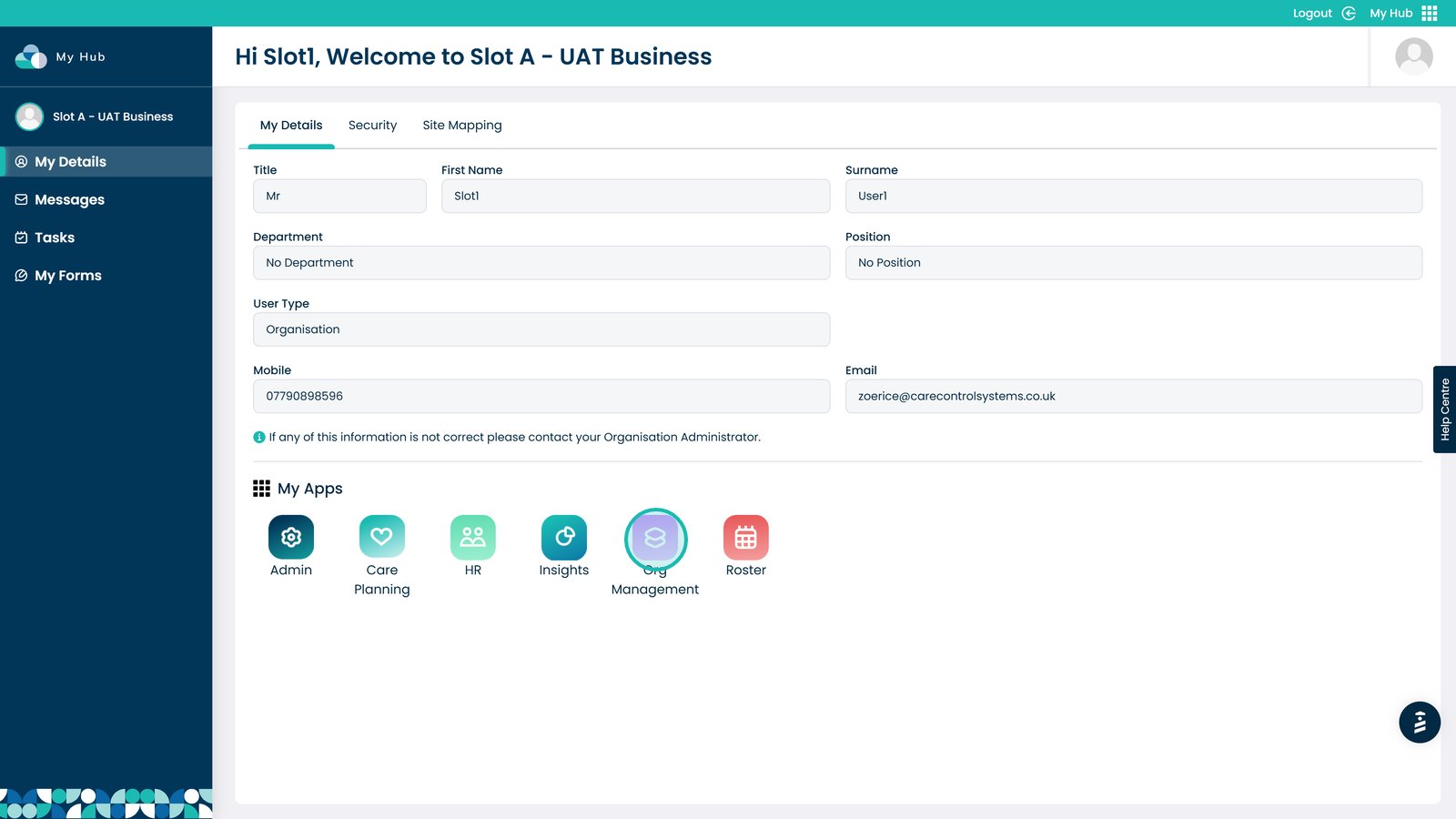Launch the Org Management app
Viewport: 1456px width, 819px height.
pos(655,539)
